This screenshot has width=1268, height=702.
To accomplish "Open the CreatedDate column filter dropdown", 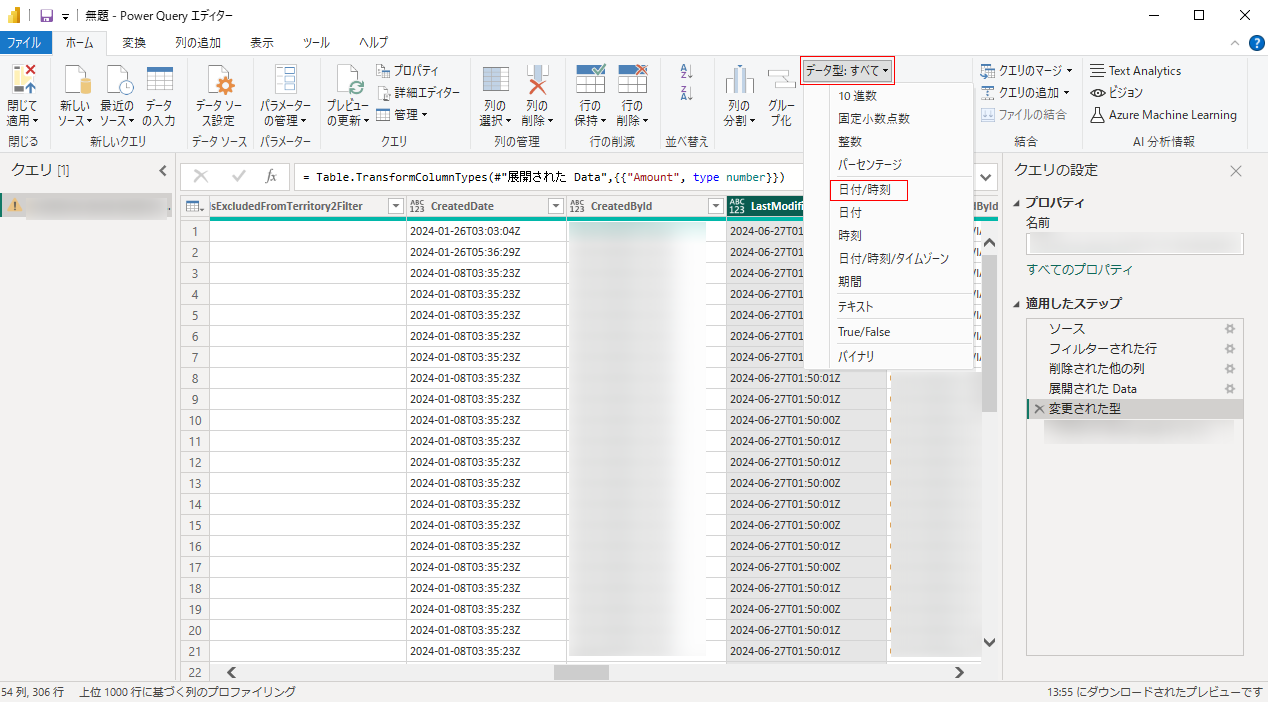I will pos(556,206).
